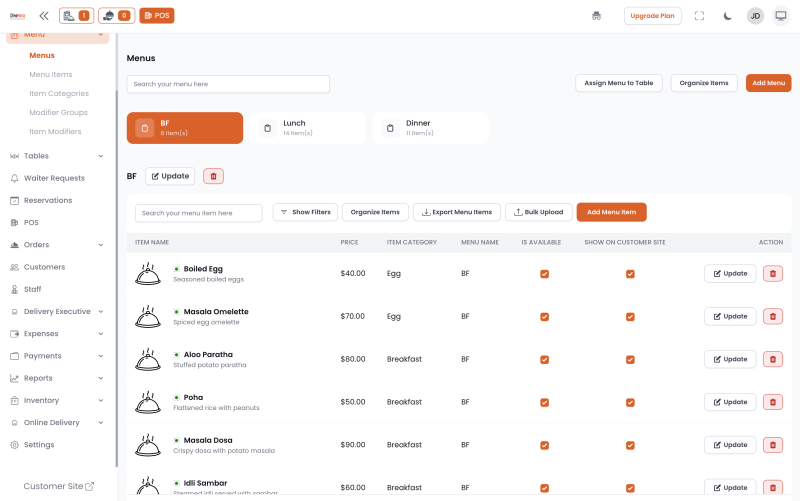Open Item Modifiers in sidebar

pyautogui.click(x=55, y=132)
